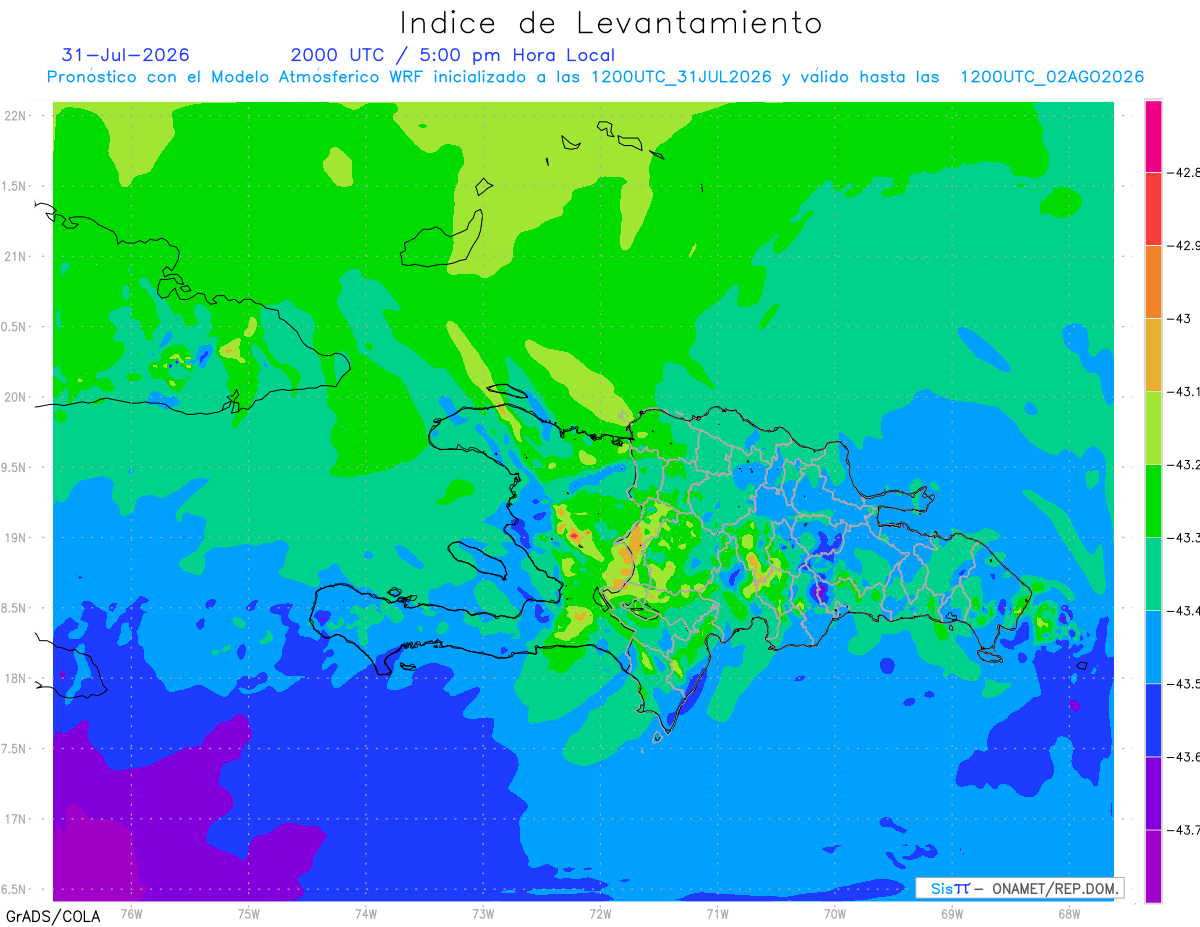Click the colorbar value "-43.2"
The image size is (1200, 927).
(1183, 465)
